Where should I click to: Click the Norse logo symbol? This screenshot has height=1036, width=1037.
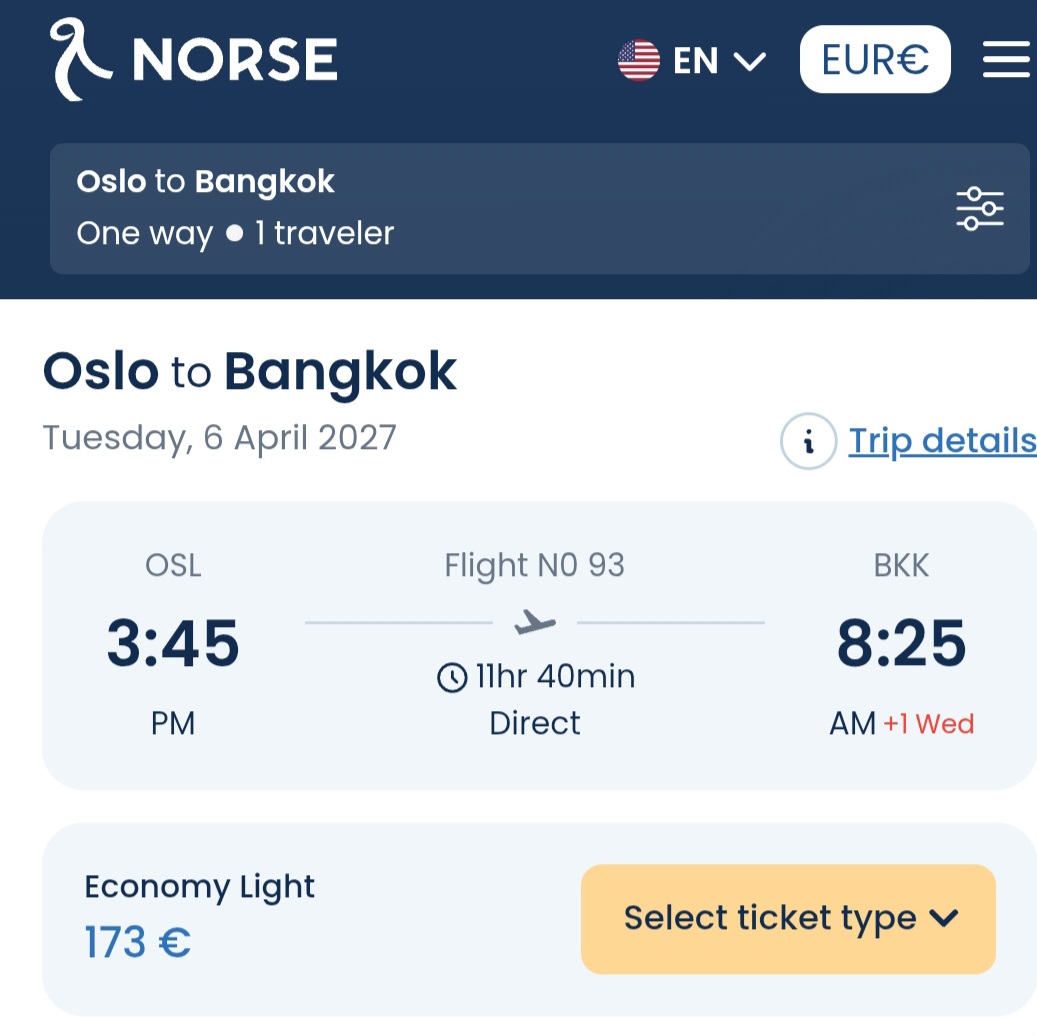click(80, 60)
